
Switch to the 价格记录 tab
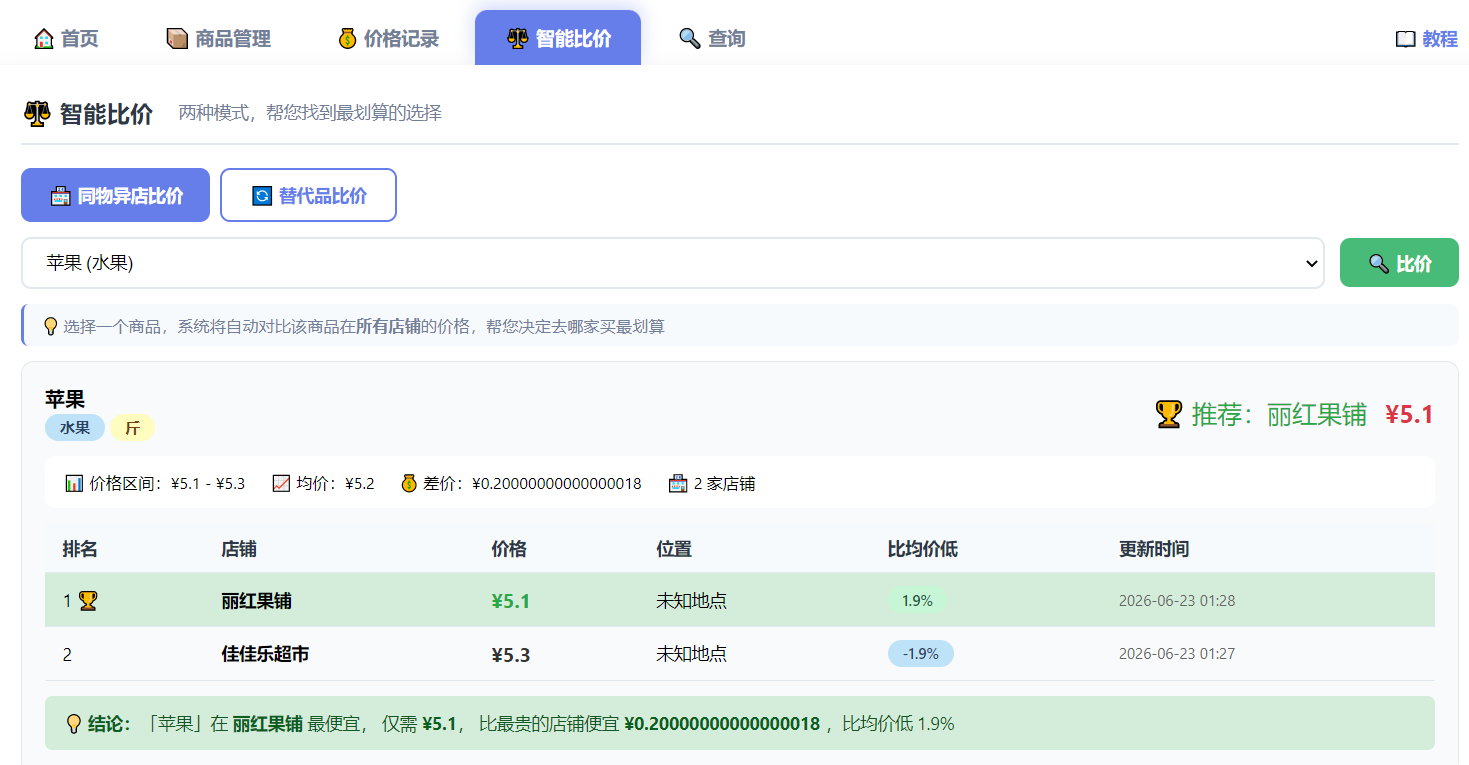[x=389, y=39]
